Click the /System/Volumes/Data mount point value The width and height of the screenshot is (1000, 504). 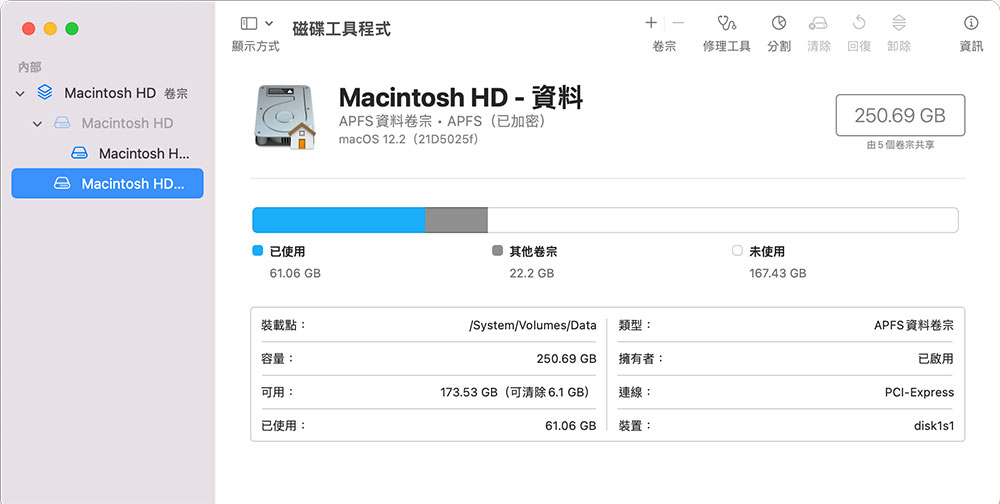533,325
